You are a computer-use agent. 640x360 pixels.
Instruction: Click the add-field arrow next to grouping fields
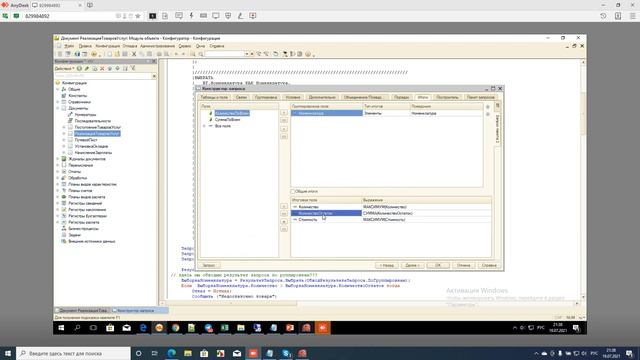(284, 113)
